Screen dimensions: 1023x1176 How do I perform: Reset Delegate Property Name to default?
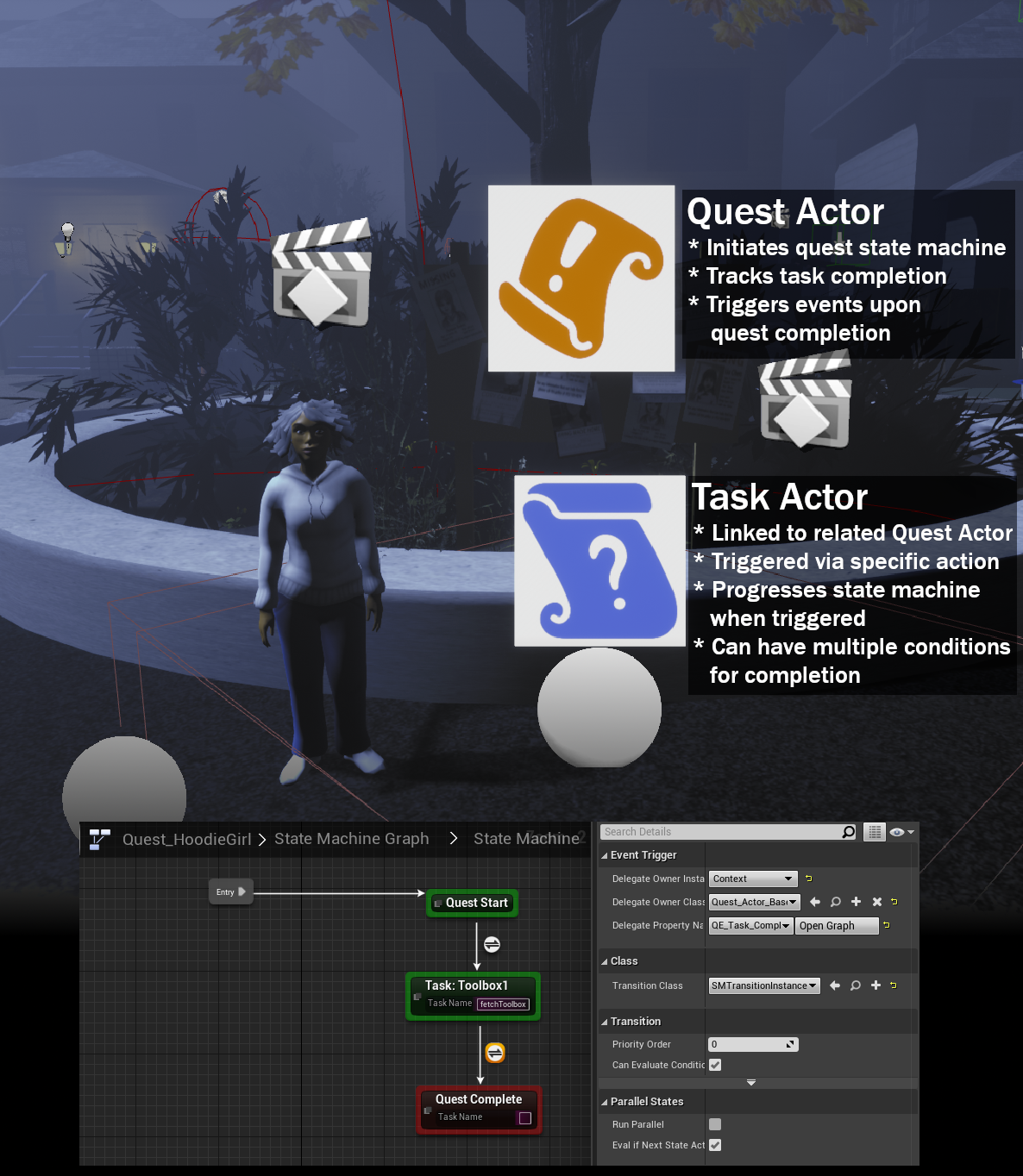pos(886,925)
